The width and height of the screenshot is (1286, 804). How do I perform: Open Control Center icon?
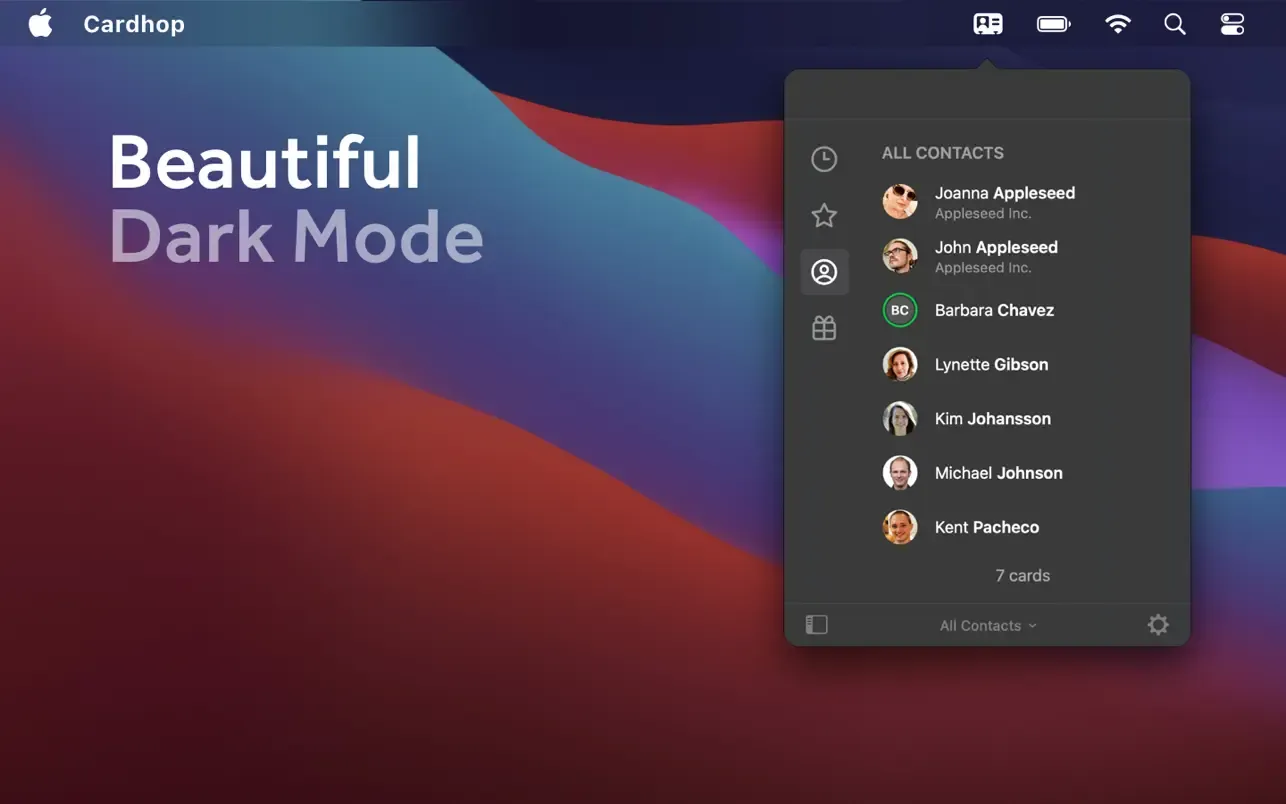(x=1232, y=24)
